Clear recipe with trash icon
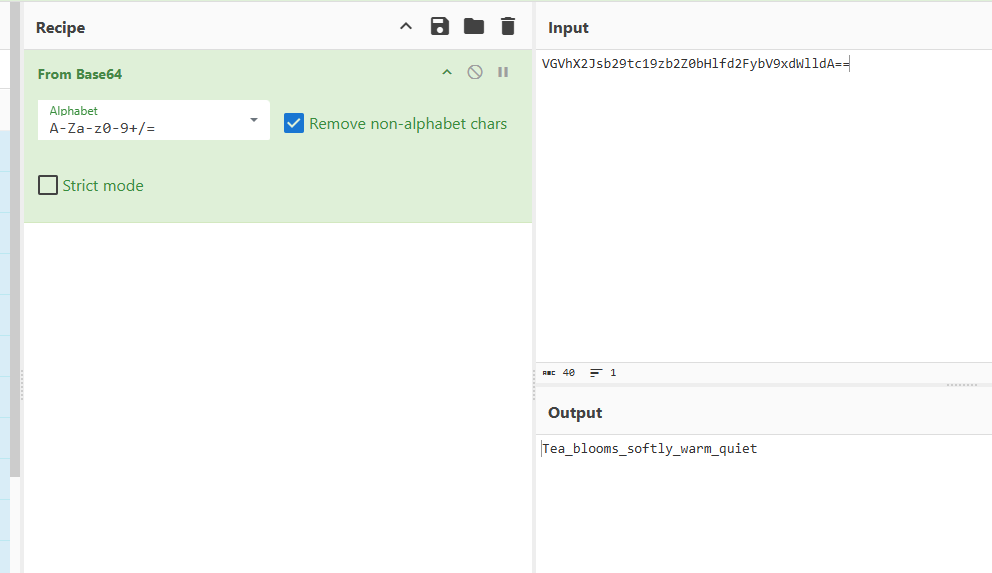This screenshot has width=992, height=573. (507, 27)
